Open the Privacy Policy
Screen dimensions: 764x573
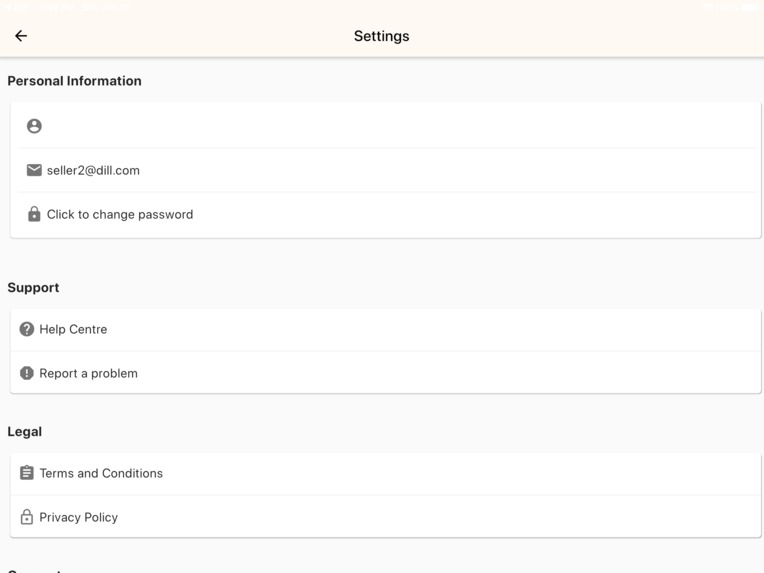[385, 517]
